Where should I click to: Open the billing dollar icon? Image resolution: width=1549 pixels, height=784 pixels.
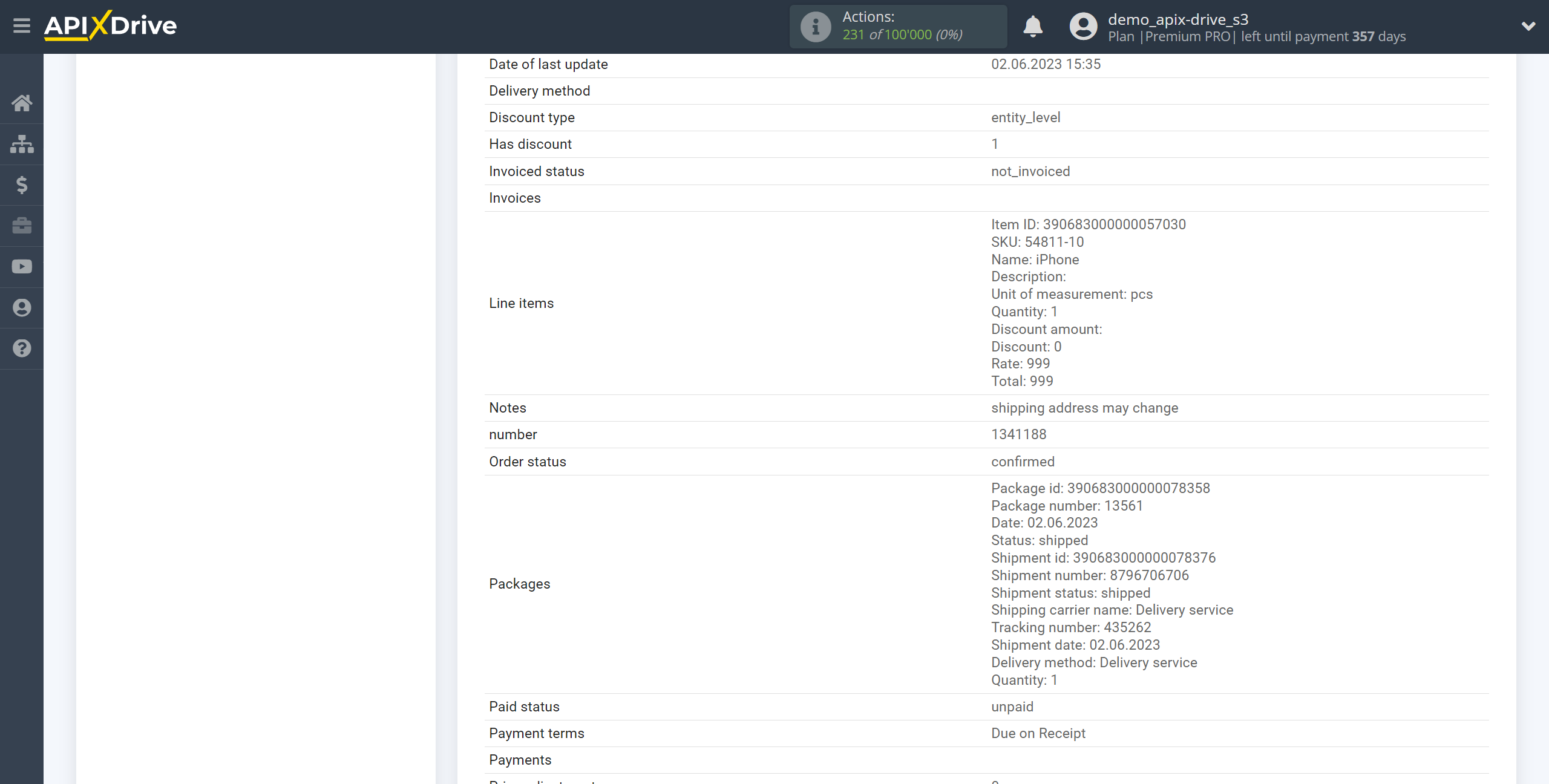pyautogui.click(x=22, y=185)
